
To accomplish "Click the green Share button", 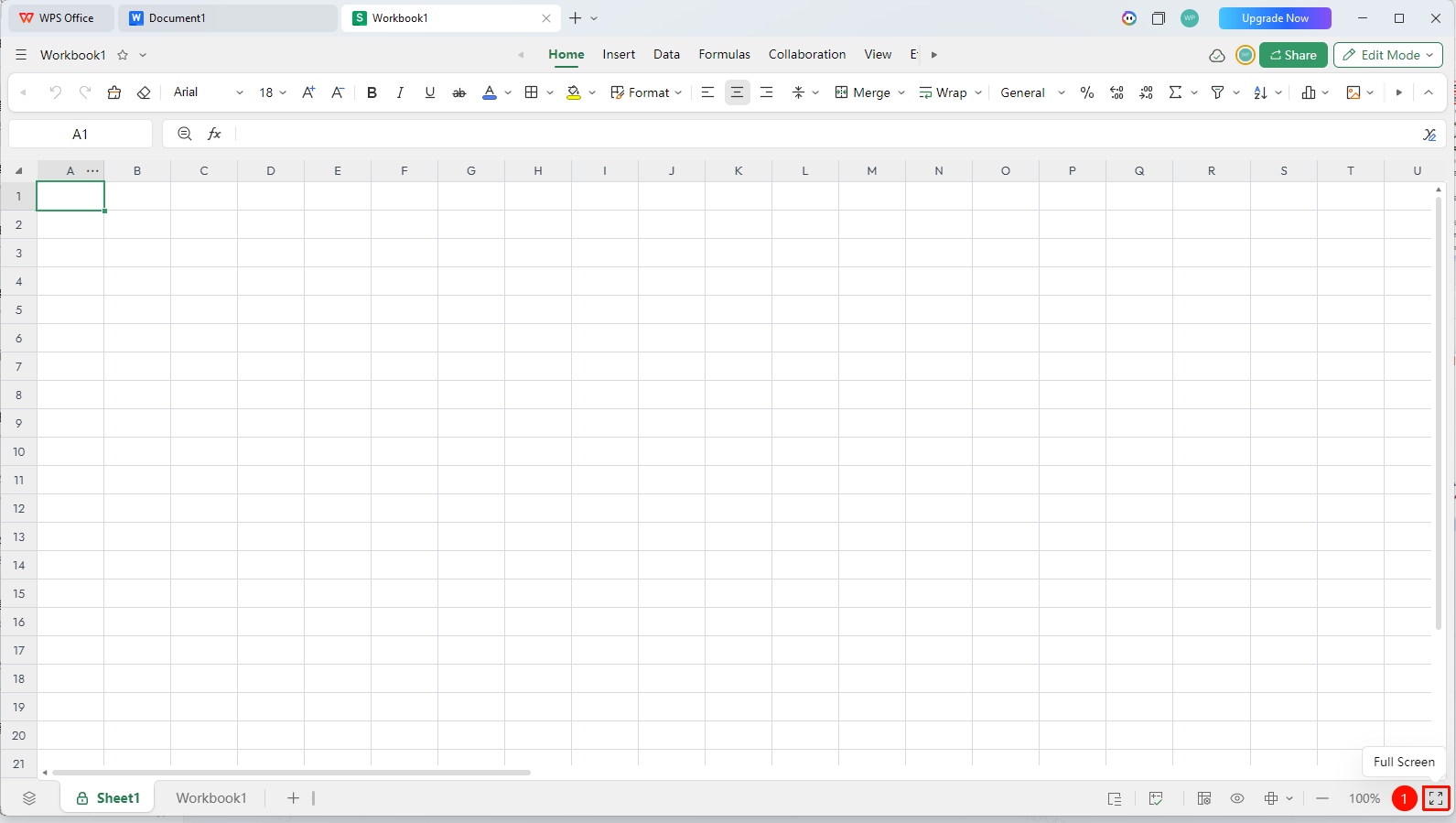I will click(1293, 55).
